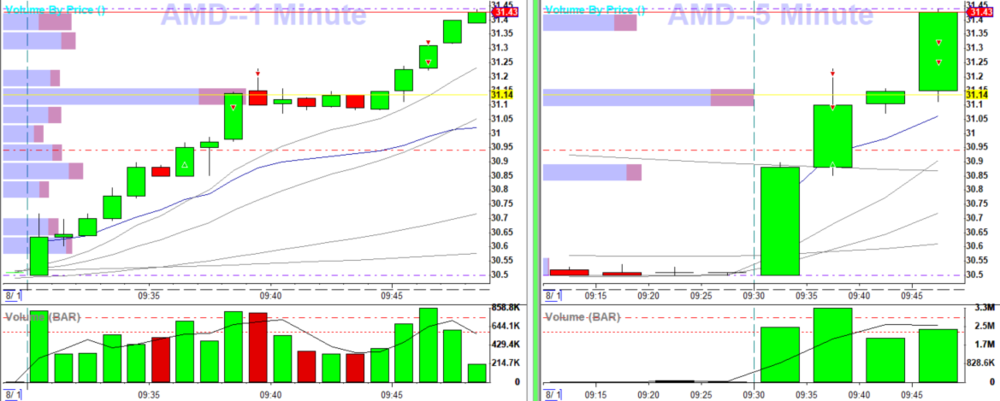This screenshot has height=401, width=1000.
Task: Click the 09:40 time label on 1-minute price axis
Action: click(270, 296)
